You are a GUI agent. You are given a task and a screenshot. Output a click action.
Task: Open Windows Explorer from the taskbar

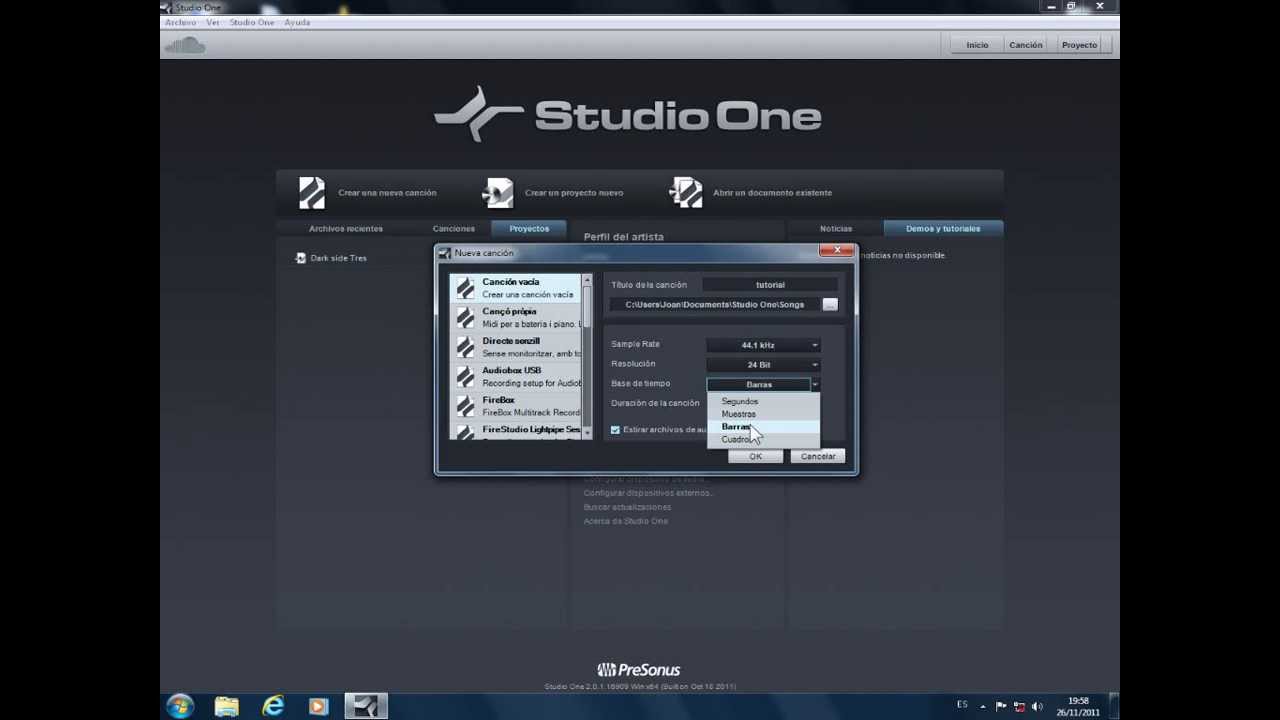click(x=227, y=706)
